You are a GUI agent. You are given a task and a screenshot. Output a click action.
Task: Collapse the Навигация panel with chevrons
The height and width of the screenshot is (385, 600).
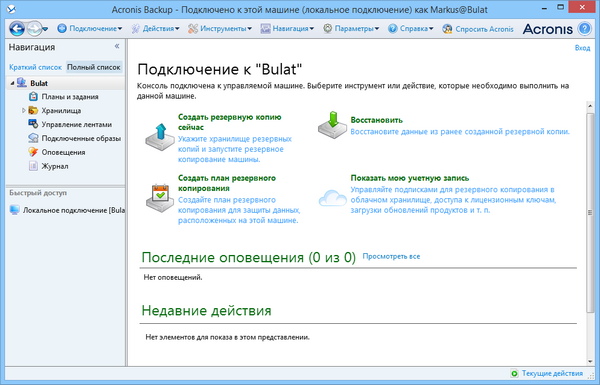117,46
